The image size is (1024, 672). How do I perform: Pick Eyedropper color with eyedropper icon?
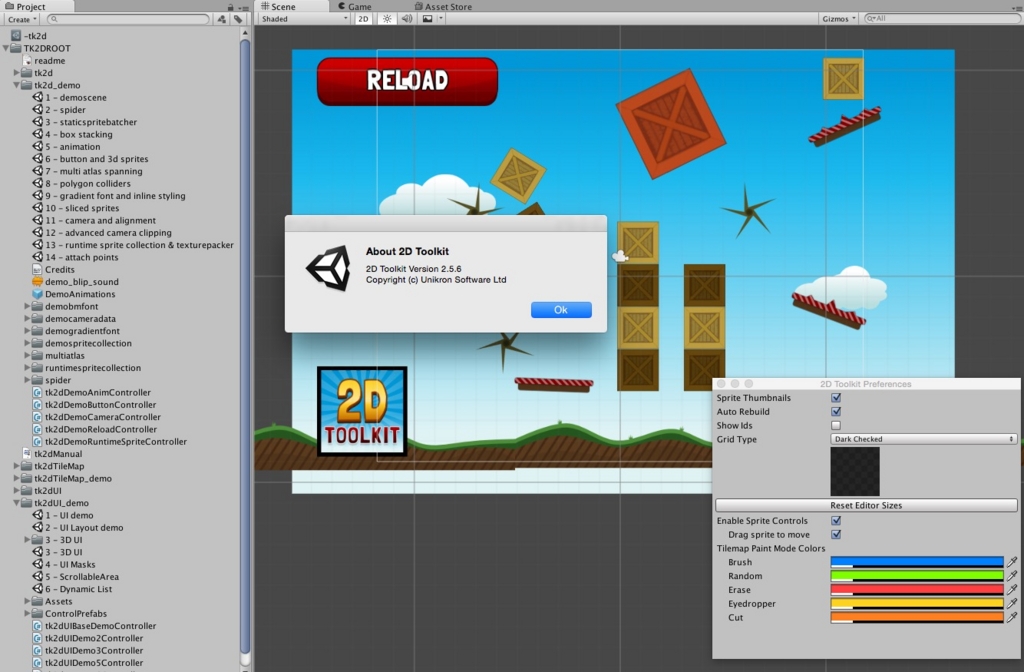(x=1012, y=603)
